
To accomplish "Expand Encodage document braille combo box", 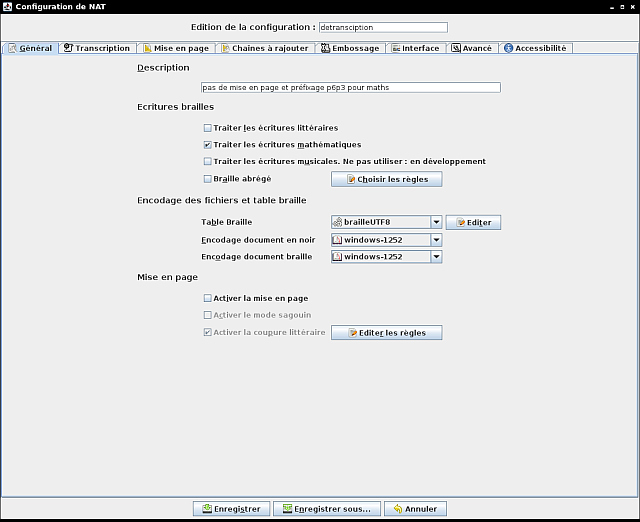I will (x=436, y=257).
